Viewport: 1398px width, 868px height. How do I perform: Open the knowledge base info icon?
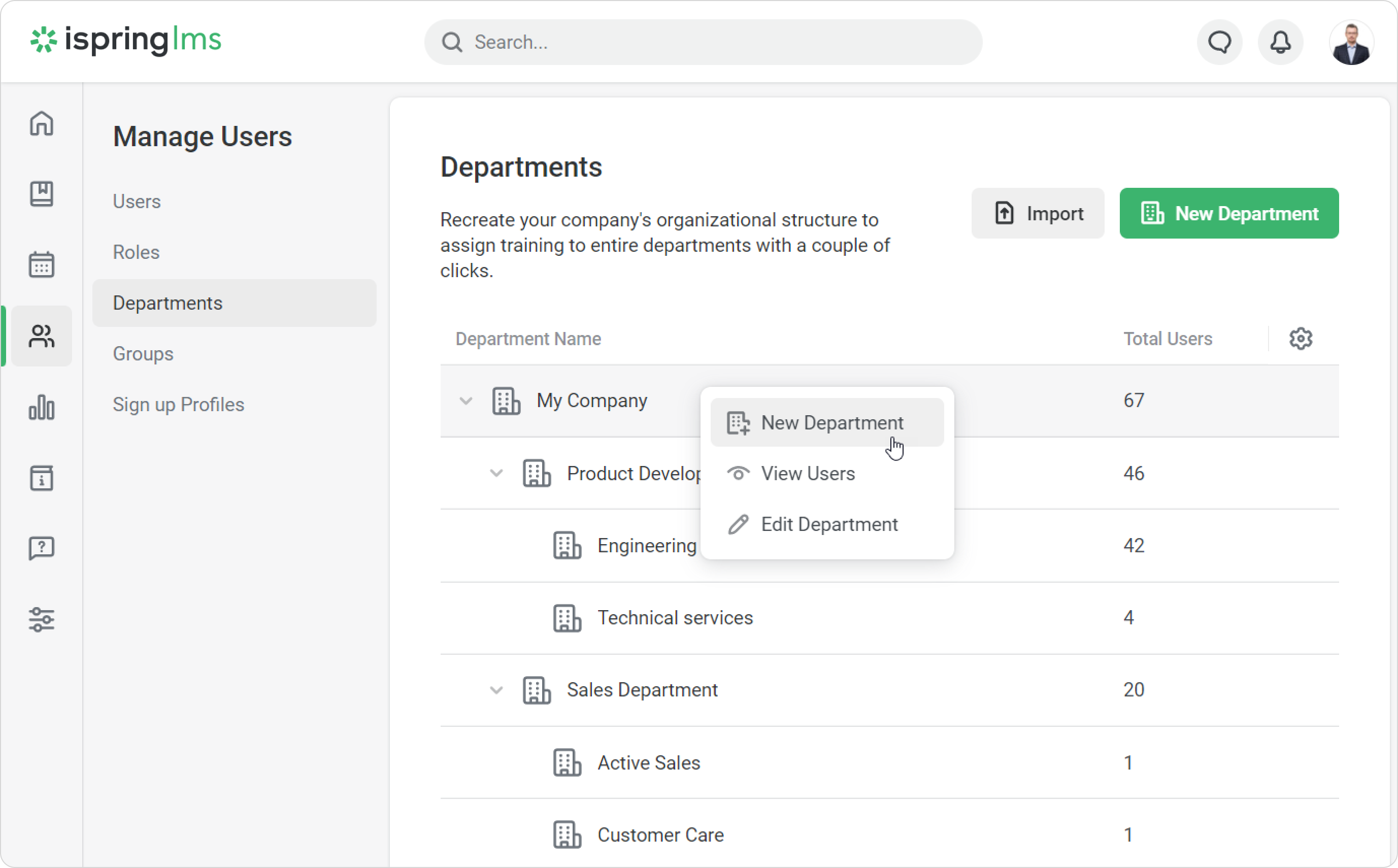[x=41, y=478]
